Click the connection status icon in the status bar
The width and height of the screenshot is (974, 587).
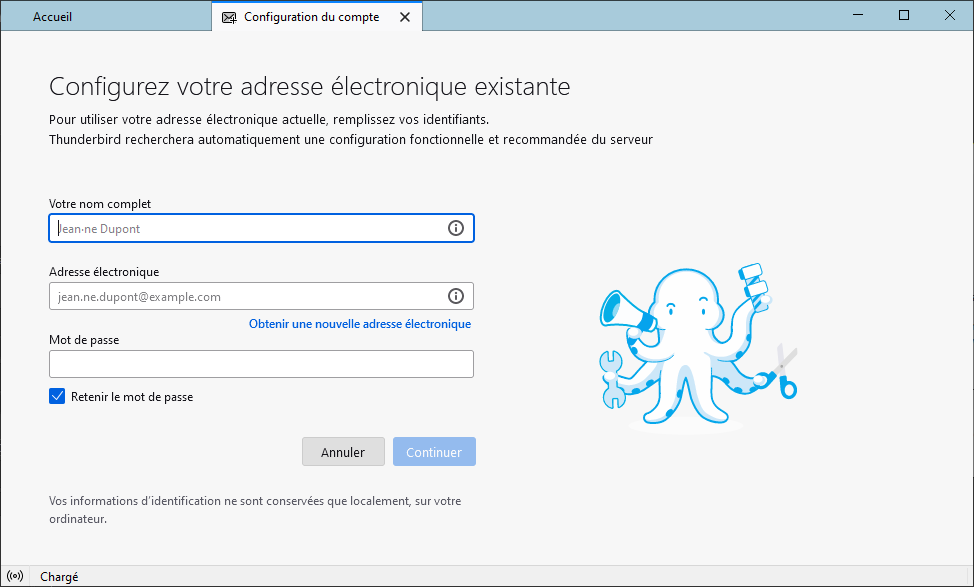coord(15,576)
